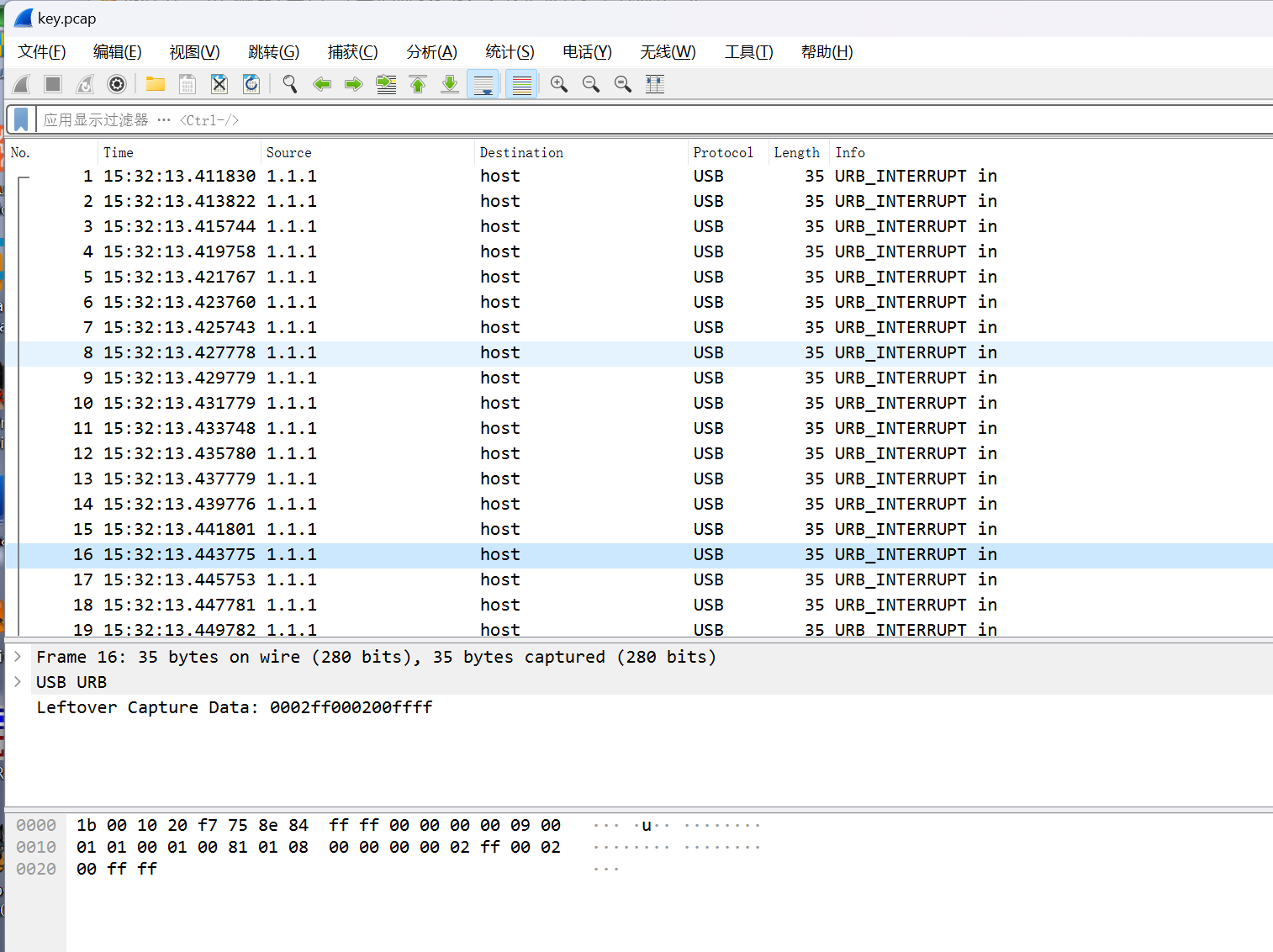The height and width of the screenshot is (952, 1273).
Task: Open the 捕获(C) menu
Action: point(353,52)
